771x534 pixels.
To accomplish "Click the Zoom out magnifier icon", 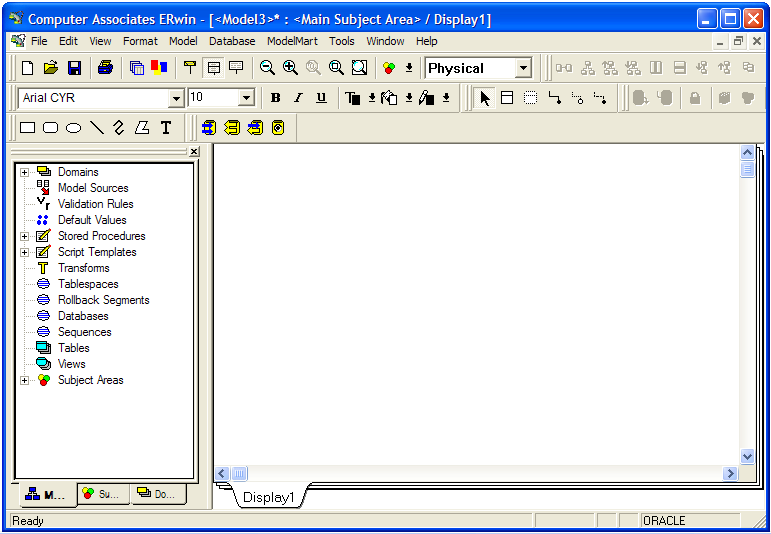I will pyautogui.click(x=267, y=68).
